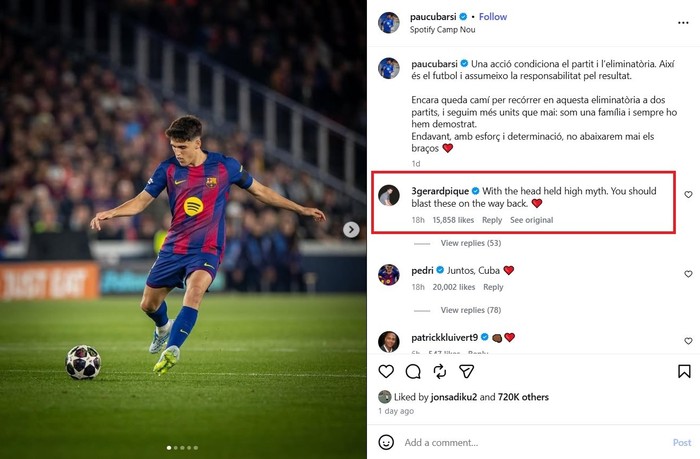Screen dimensions: 700x459
Task: Like 3gerardpique's comment
Action: (688, 195)
